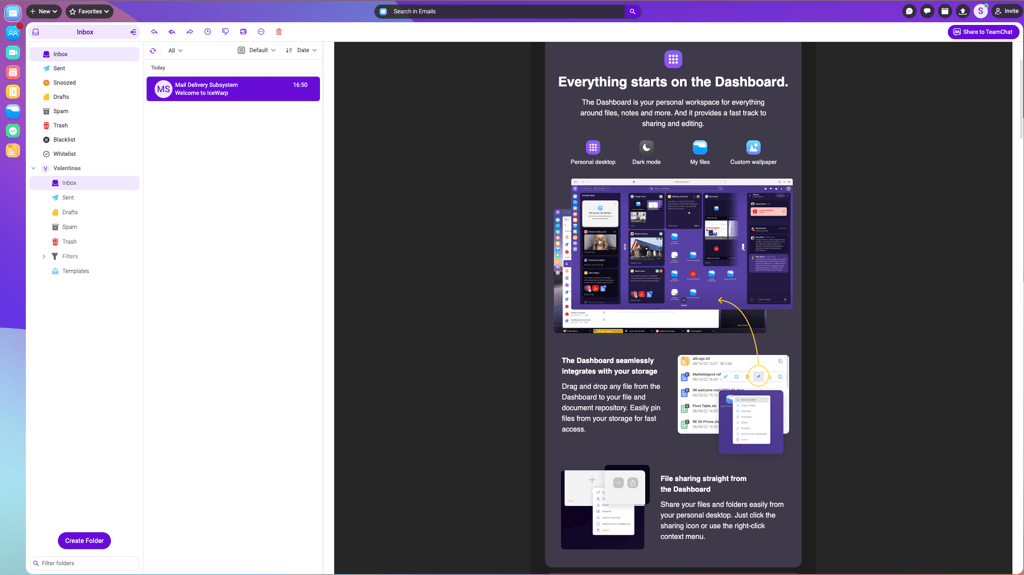Collapse the folder panel via Inbox header icon
This screenshot has height=575, width=1024.
pos(133,32)
